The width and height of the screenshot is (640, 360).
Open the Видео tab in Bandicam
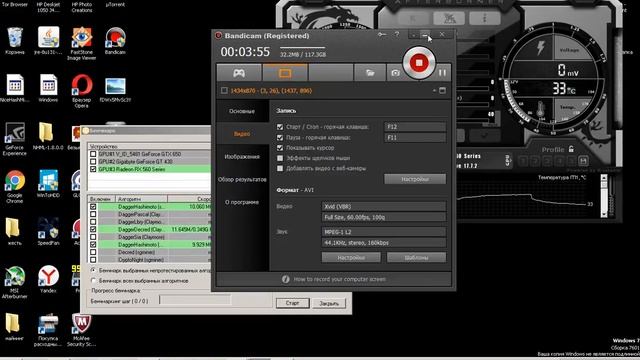coord(242,133)
